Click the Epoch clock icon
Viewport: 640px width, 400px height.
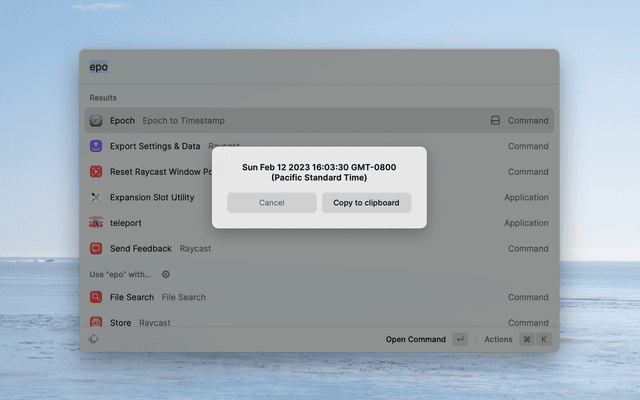point(96,121)
